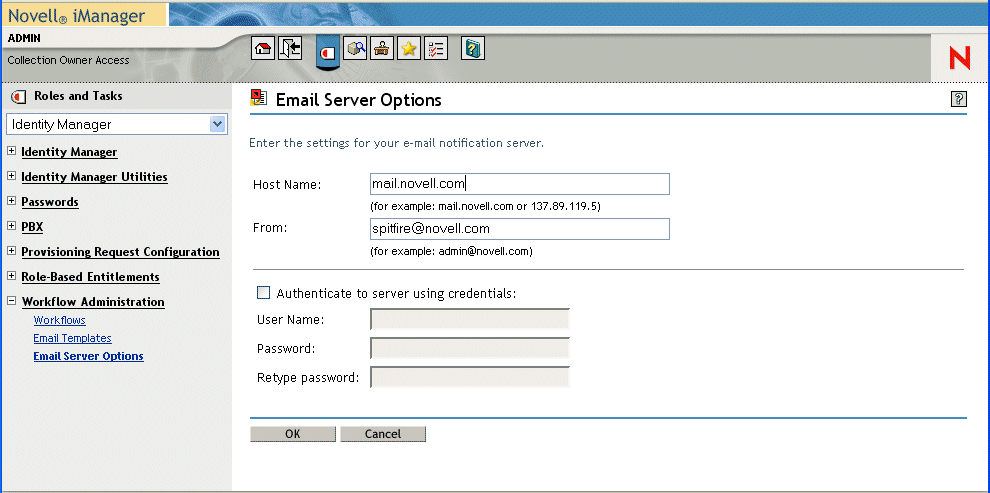Expand Identity Manager Utilities node
990x493 pixels.
pos(11,176)
